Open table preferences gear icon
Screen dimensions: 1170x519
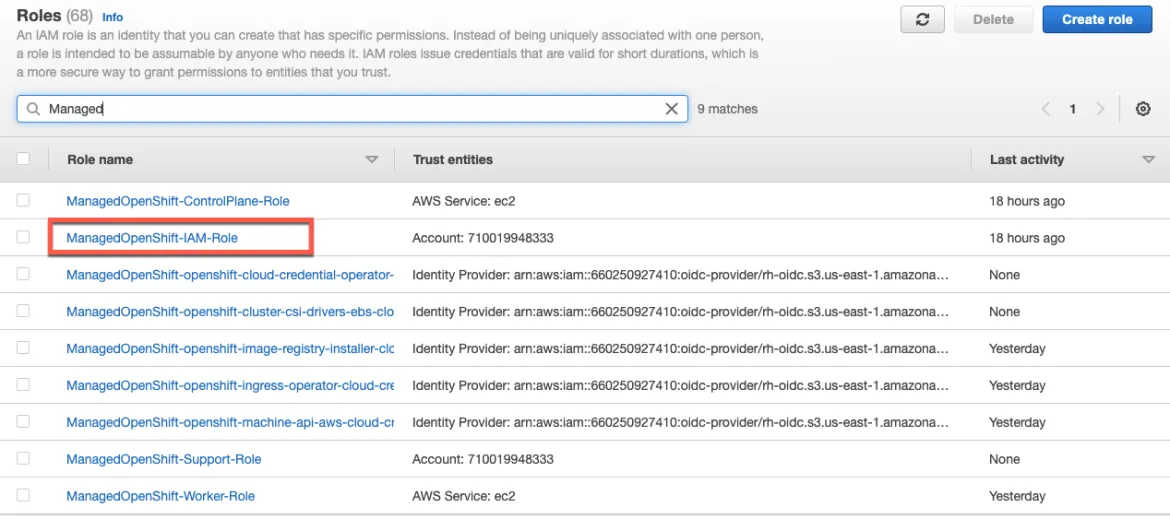coord(1143,109)
